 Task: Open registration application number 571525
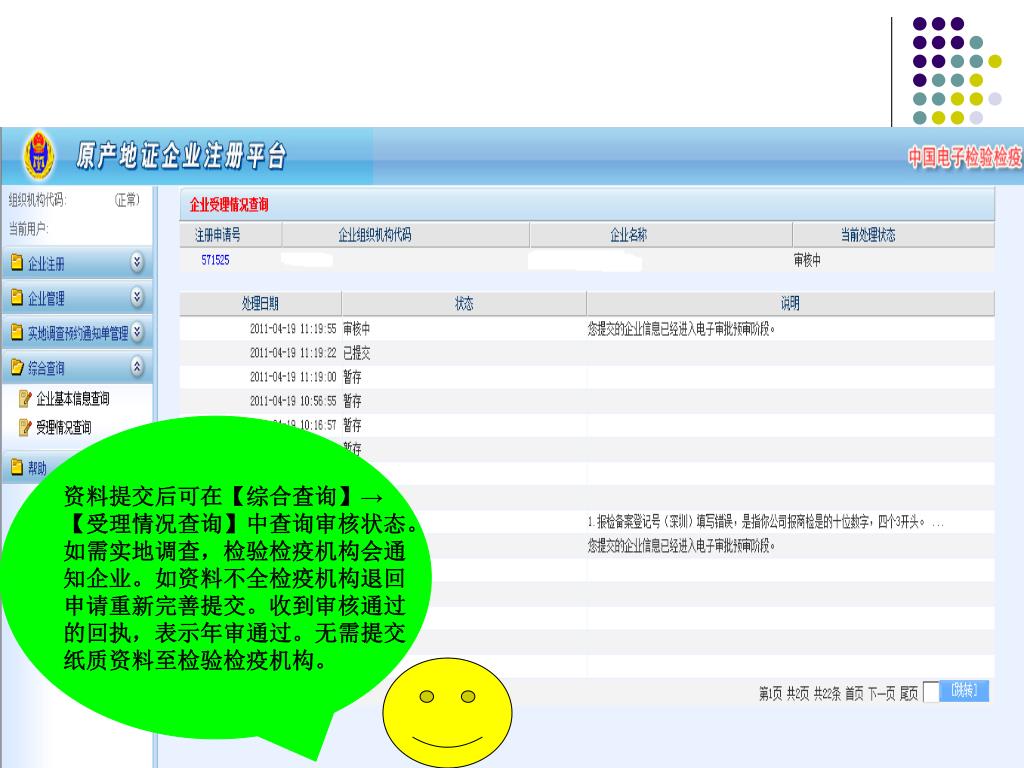click(x=215, y=260)
